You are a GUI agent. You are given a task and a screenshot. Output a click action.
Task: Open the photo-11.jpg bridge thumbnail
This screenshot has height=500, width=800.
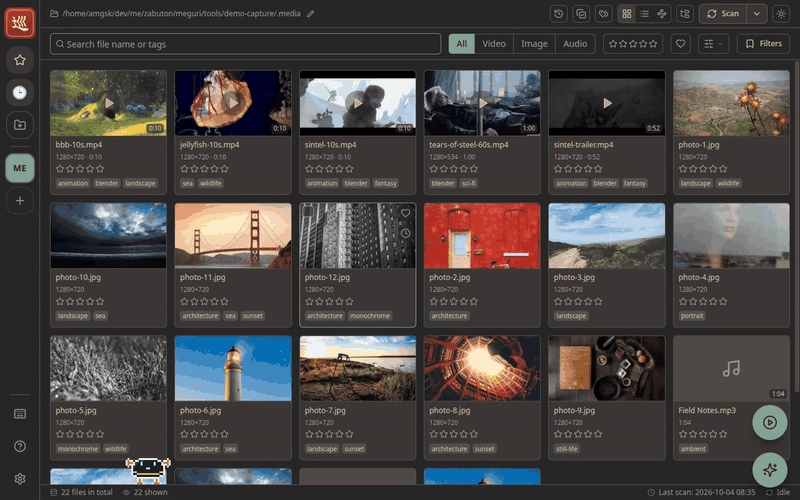coord(233,236)
